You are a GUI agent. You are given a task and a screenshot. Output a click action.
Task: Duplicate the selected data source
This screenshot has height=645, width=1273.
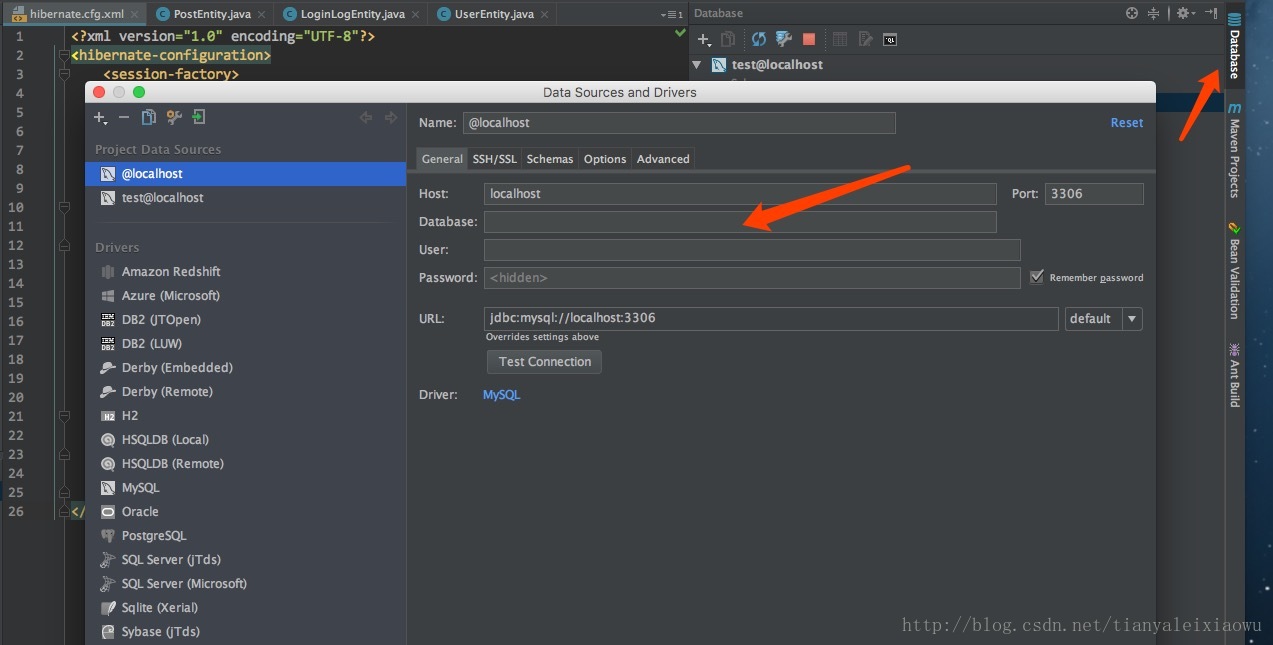[x=149, y=118]
